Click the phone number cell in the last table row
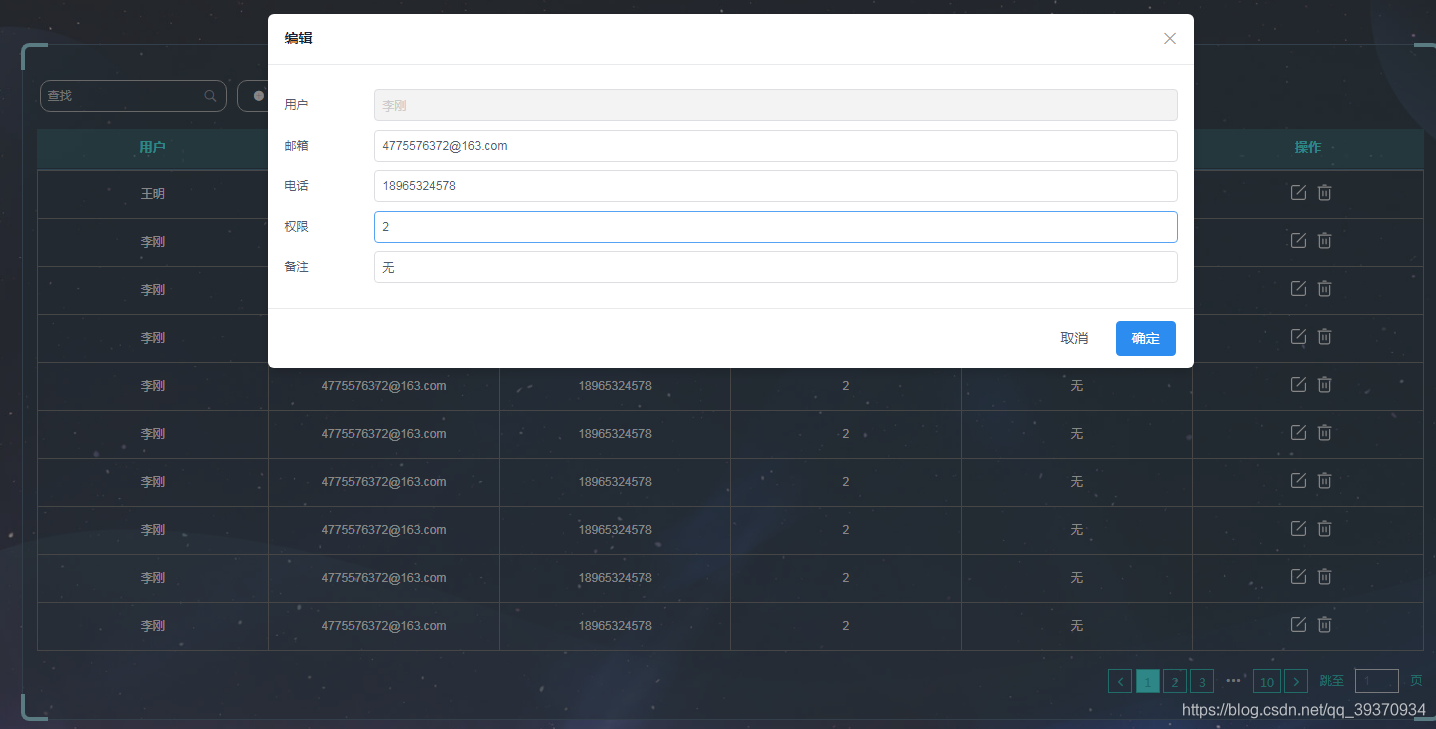The width and height of the screenshot is (1436, 729). tap(615, 626)
